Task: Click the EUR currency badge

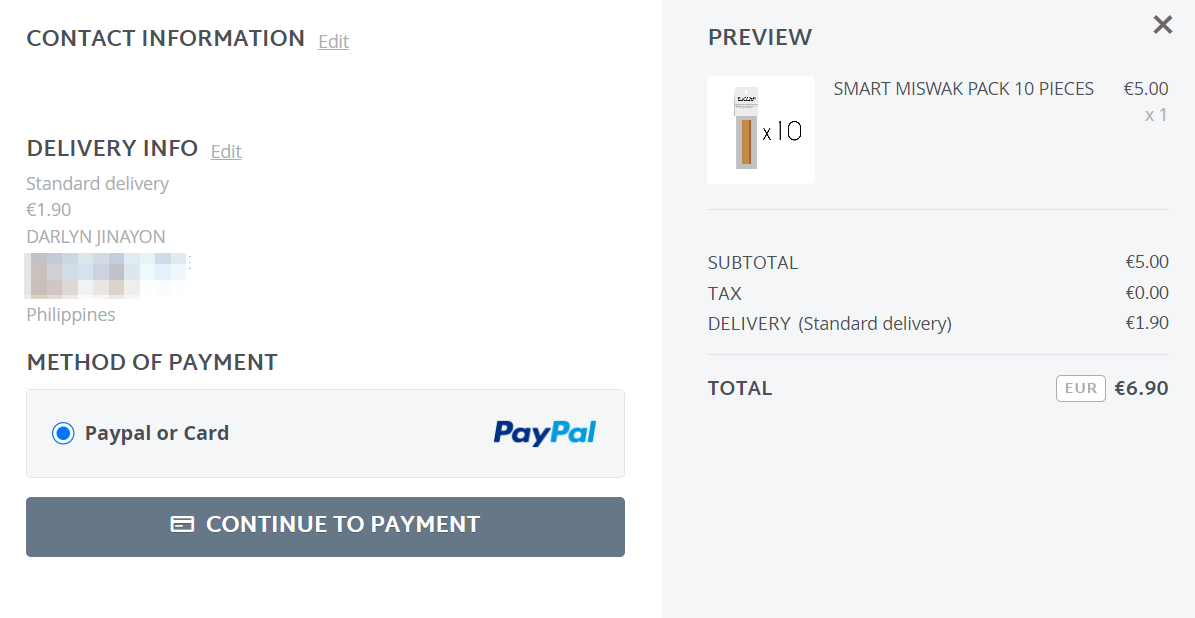Action: click(1080, 388)
